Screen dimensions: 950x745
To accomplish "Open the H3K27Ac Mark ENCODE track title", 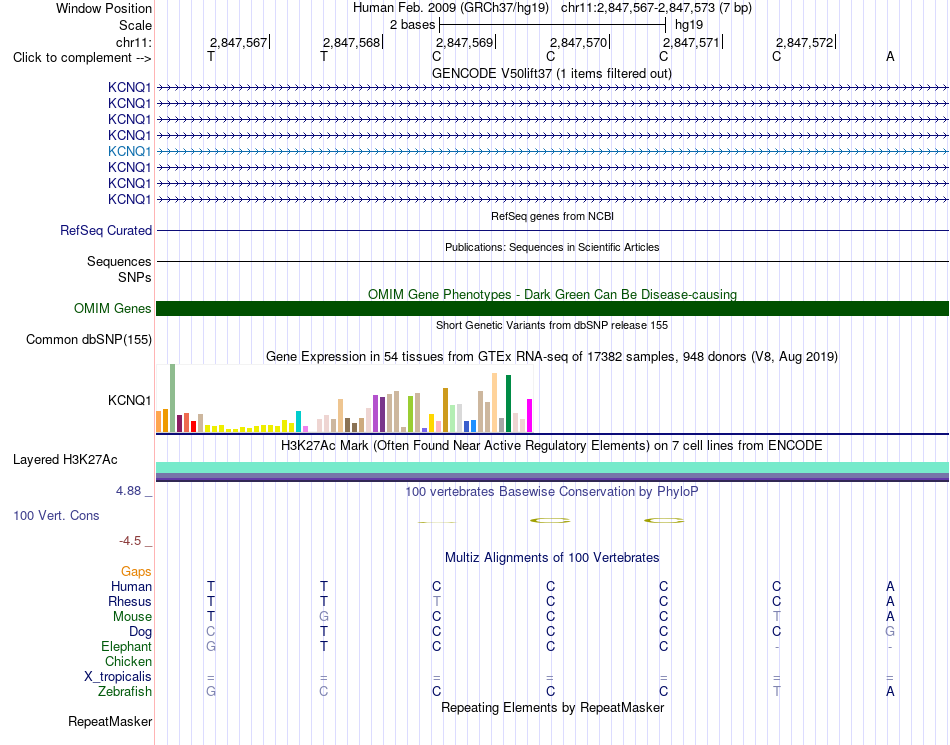I will coord(552,446).
